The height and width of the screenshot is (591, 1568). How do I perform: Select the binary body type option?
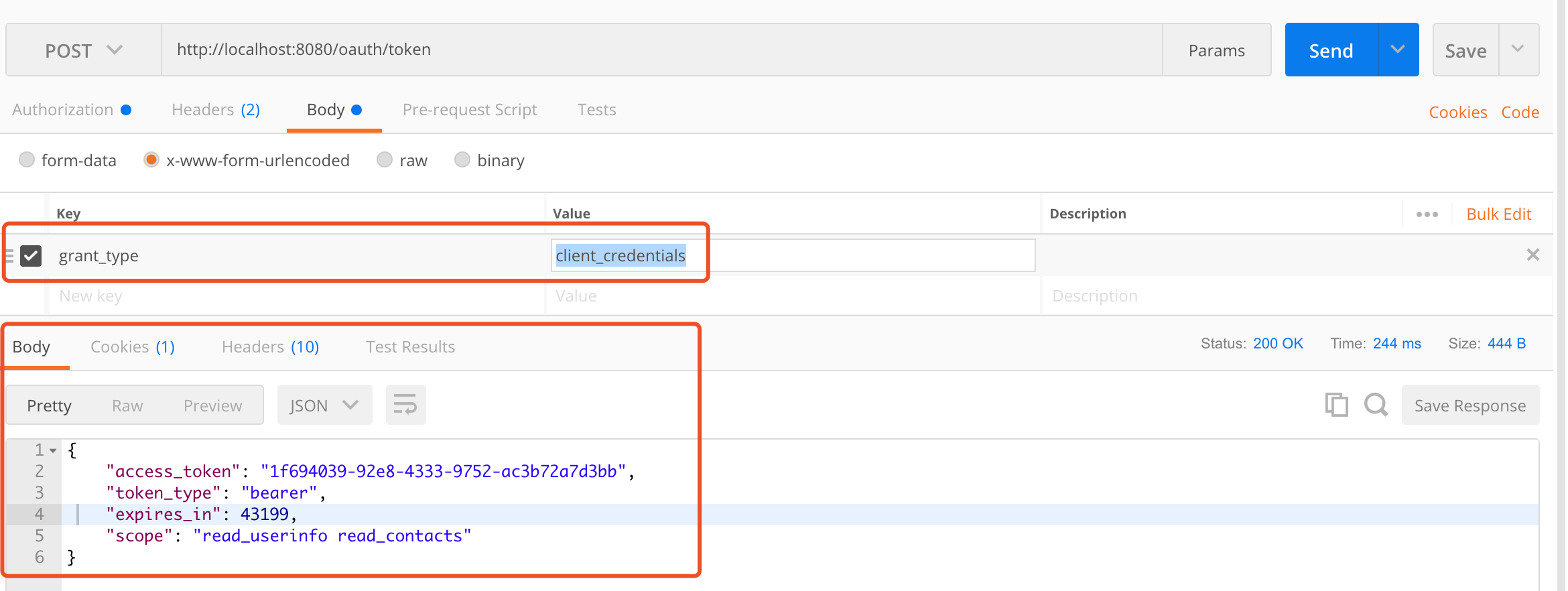tap(462, 160)
